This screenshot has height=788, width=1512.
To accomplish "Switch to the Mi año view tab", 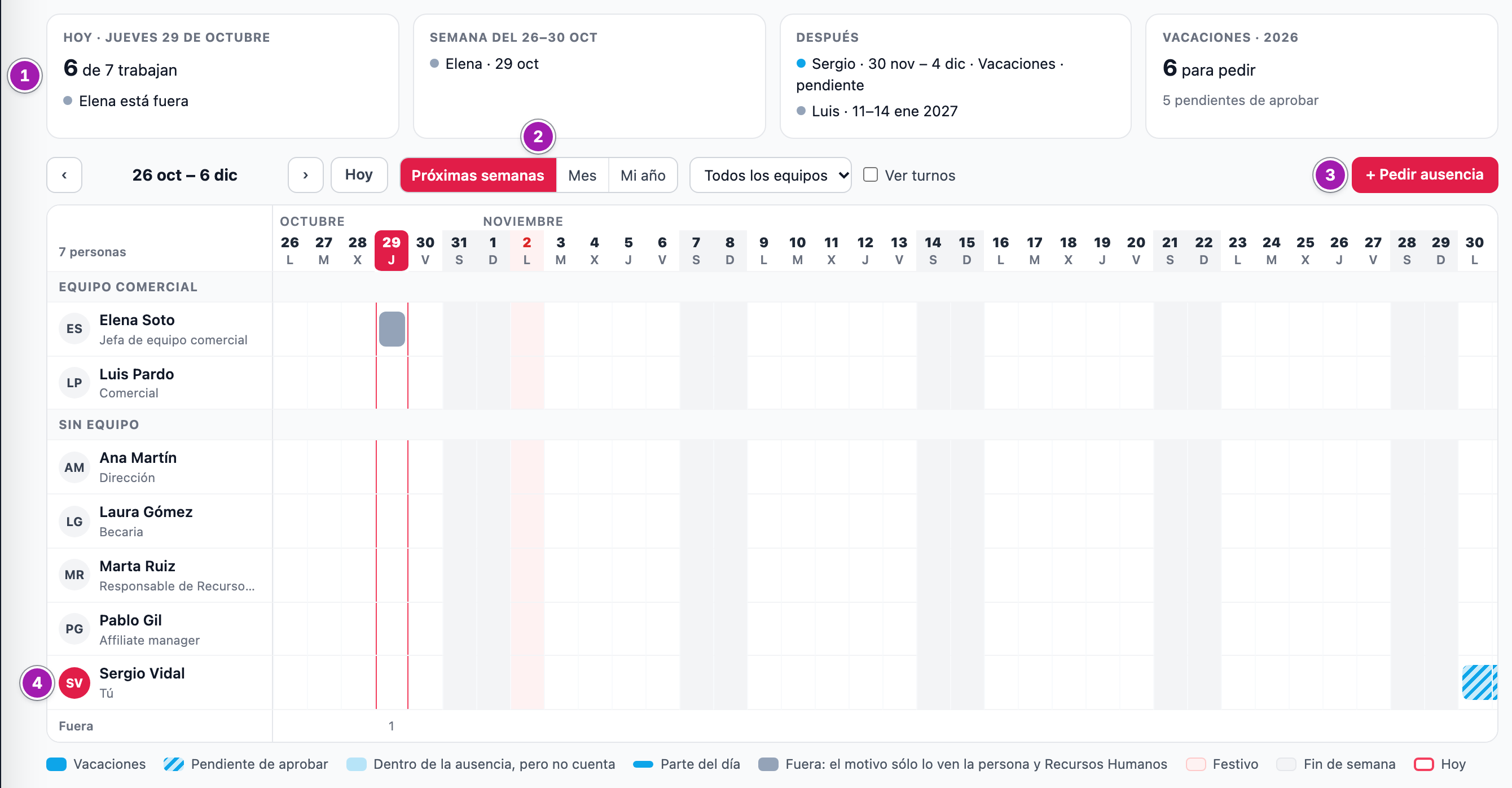I will (643, 175).
